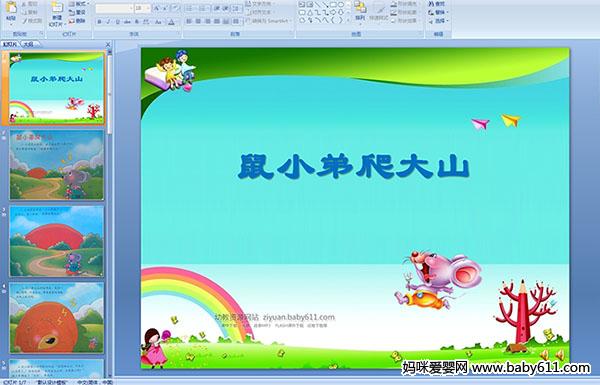Screen dimensions: 600x385
Task: Click the Find icon in editing group
Action: click(437, 4)
